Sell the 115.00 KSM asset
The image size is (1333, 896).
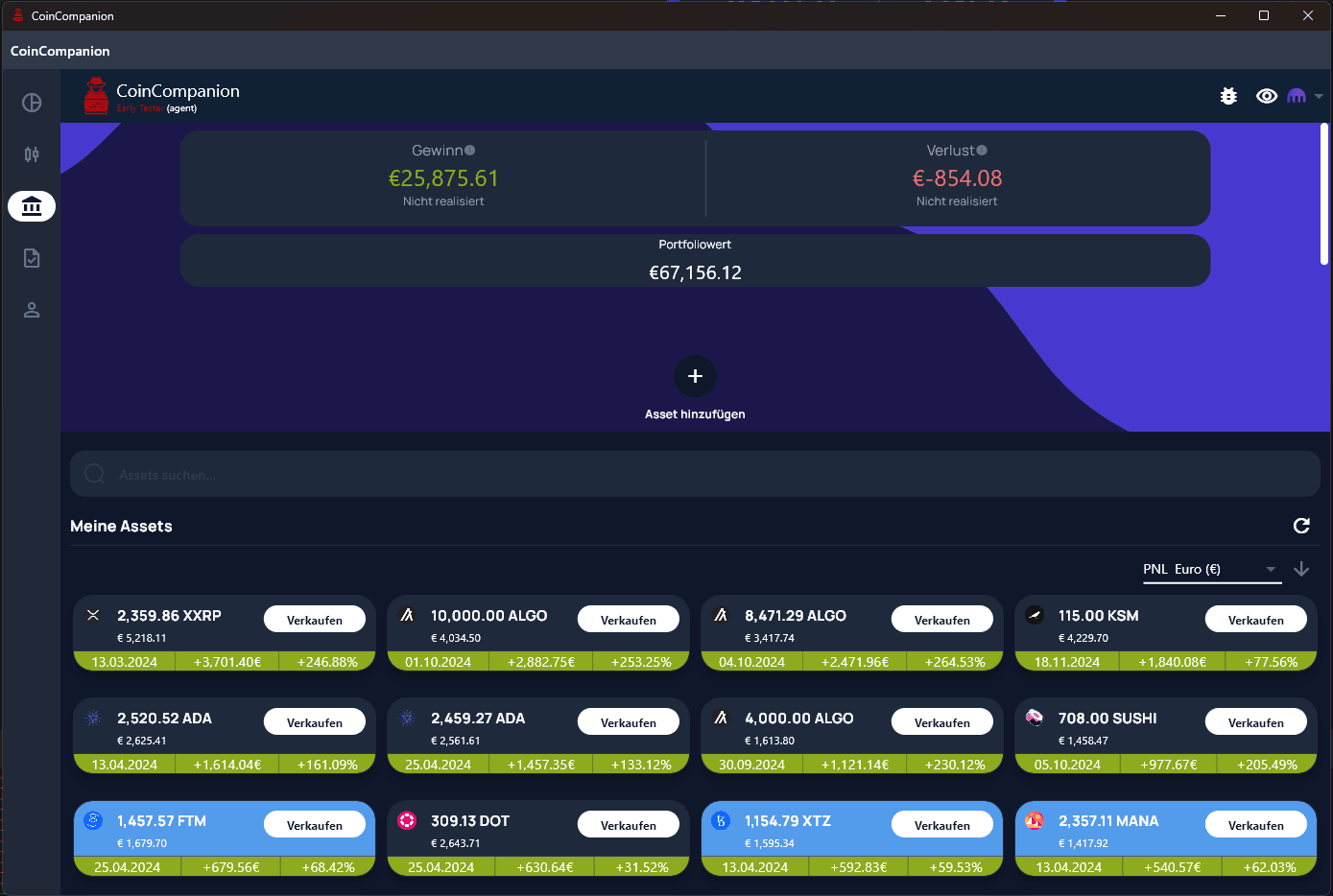(1256, 620)
